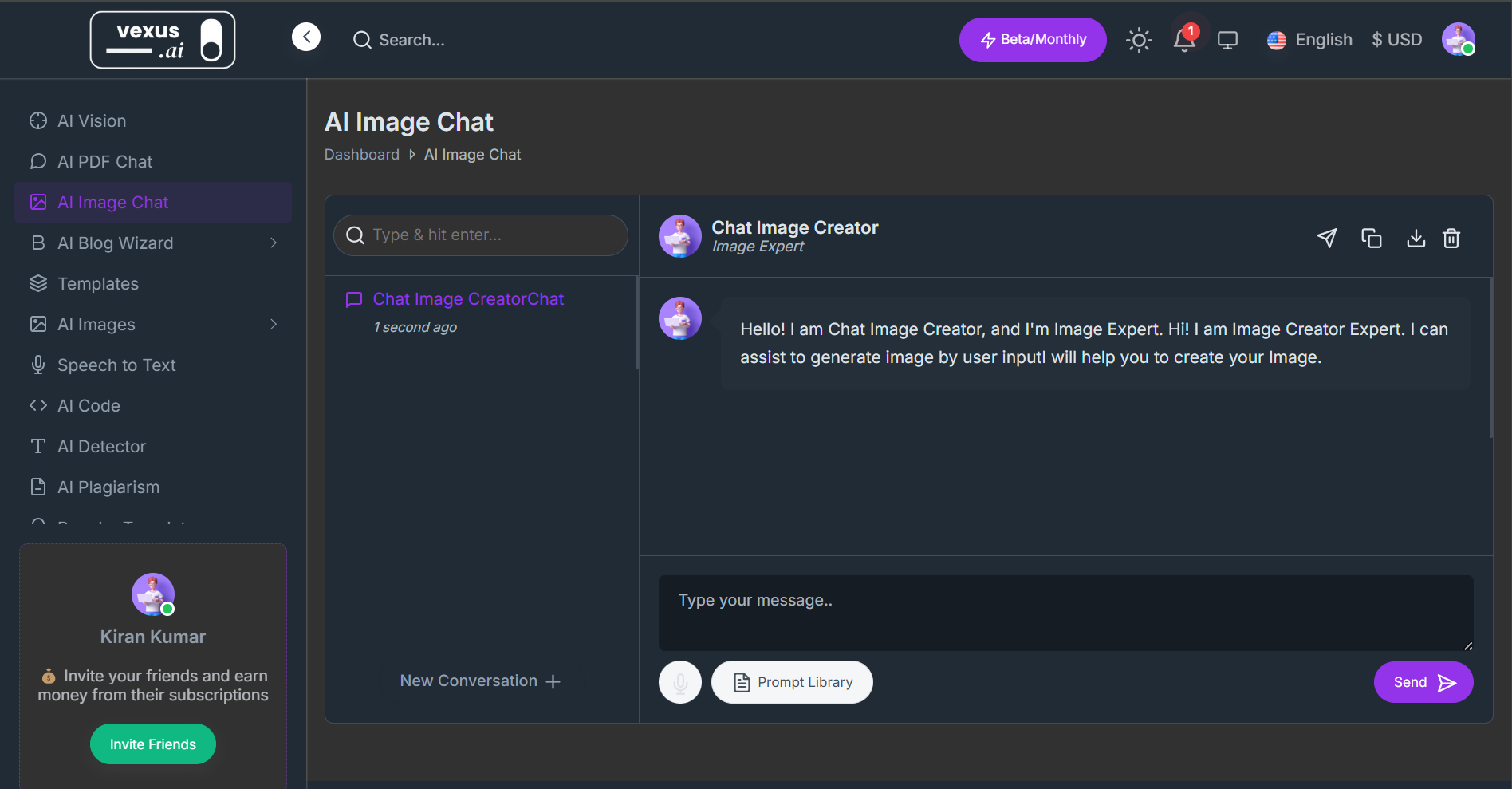Screen dimensions: 1512x789
Task: Open AI Blog Wizard menu item
Action: click(153, 243)
